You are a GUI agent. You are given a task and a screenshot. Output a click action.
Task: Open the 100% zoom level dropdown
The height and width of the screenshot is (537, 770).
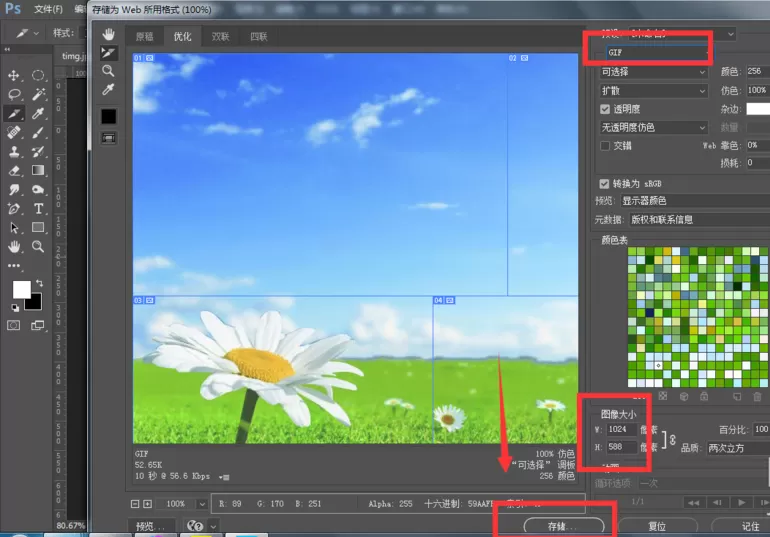pyautogui.click(x=202, y=504)
